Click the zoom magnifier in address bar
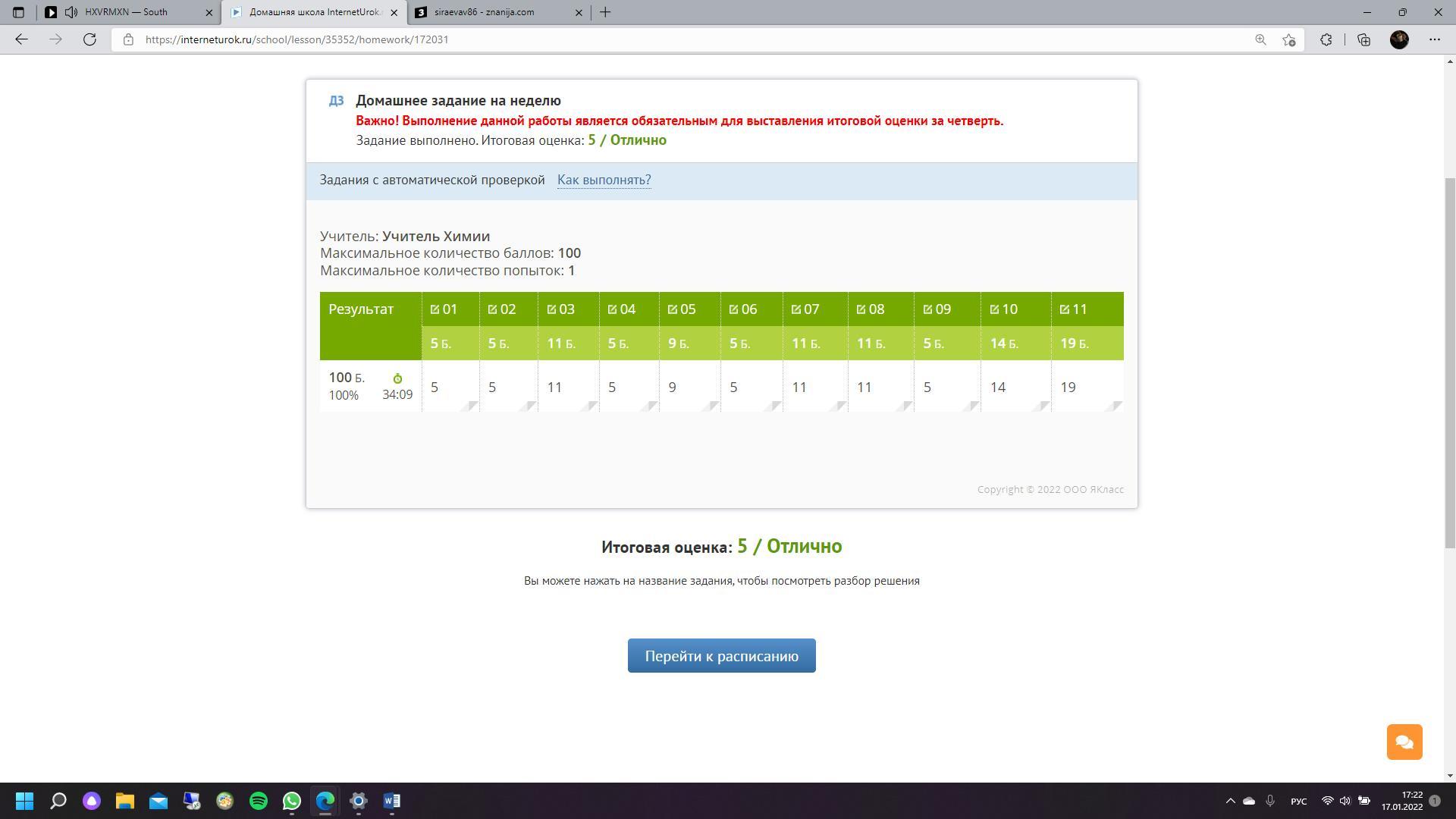This screenshot has height=819, width=1456. [1260, 39]
